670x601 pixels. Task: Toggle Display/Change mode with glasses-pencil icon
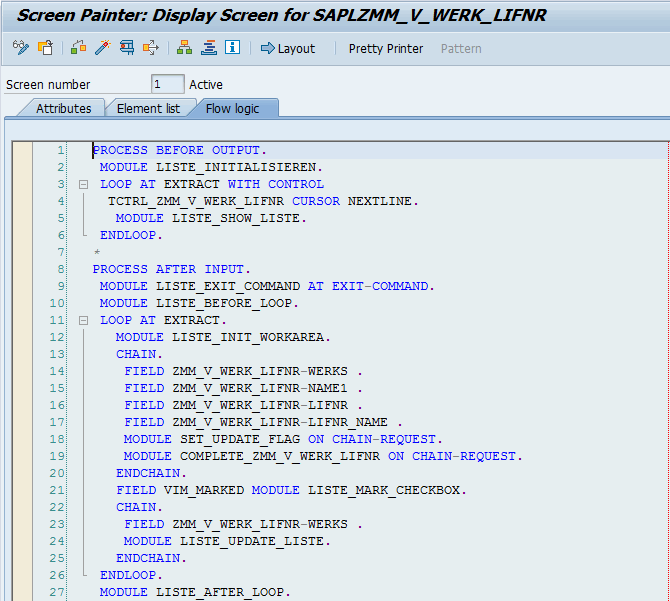click(x=21, y=47)
